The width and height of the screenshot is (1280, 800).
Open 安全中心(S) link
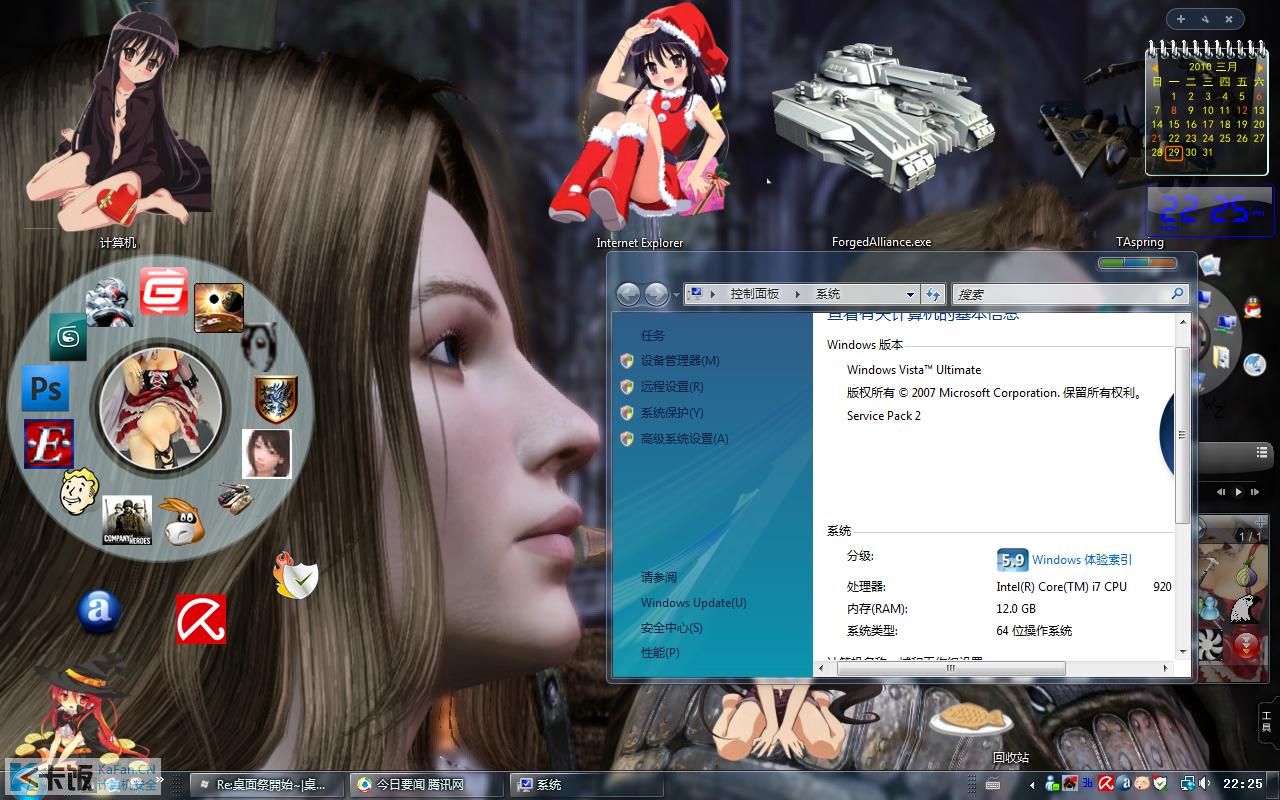(x=671, y=627)
